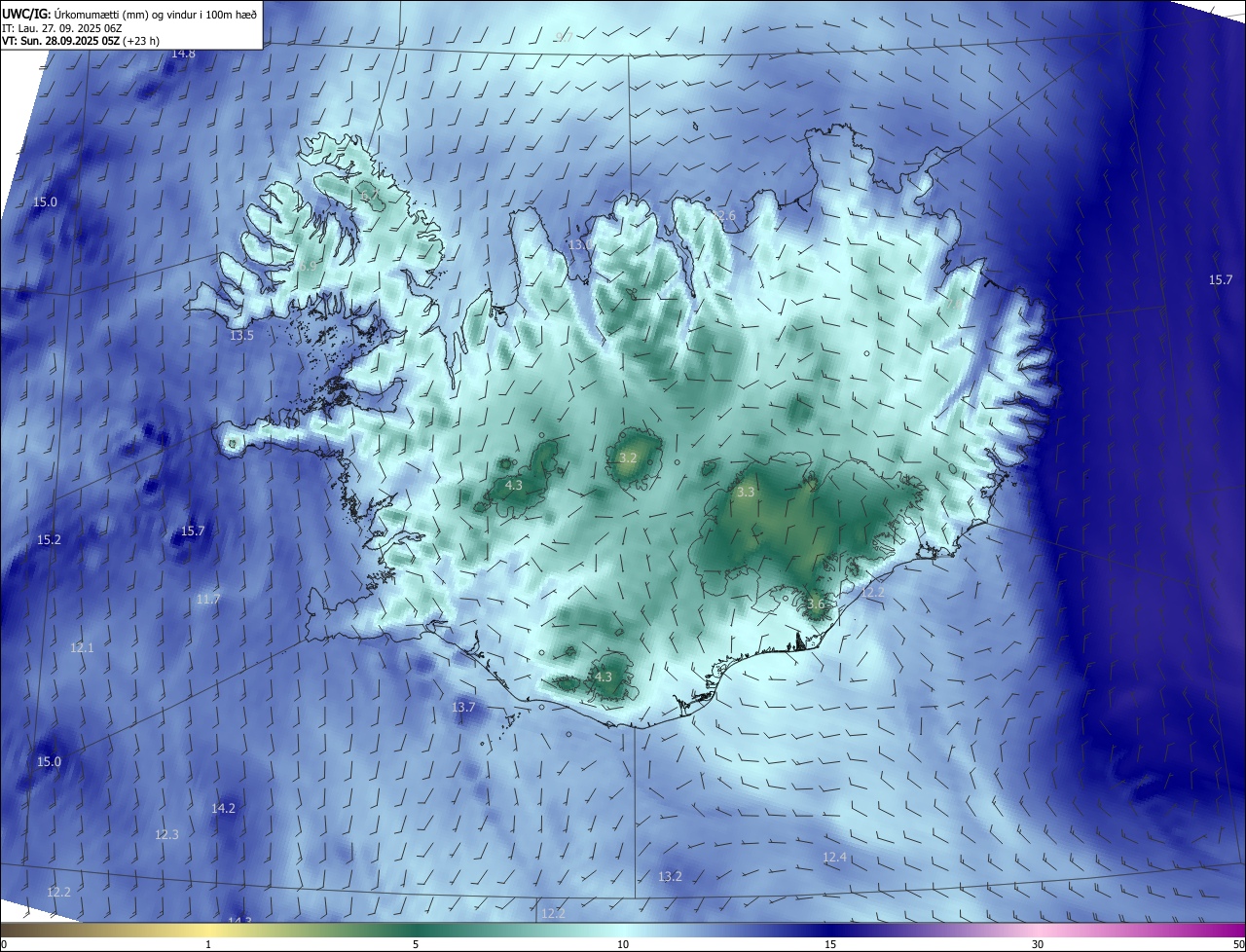Click the 14.2 precipitation value
1246x952 pixels.
223,808
